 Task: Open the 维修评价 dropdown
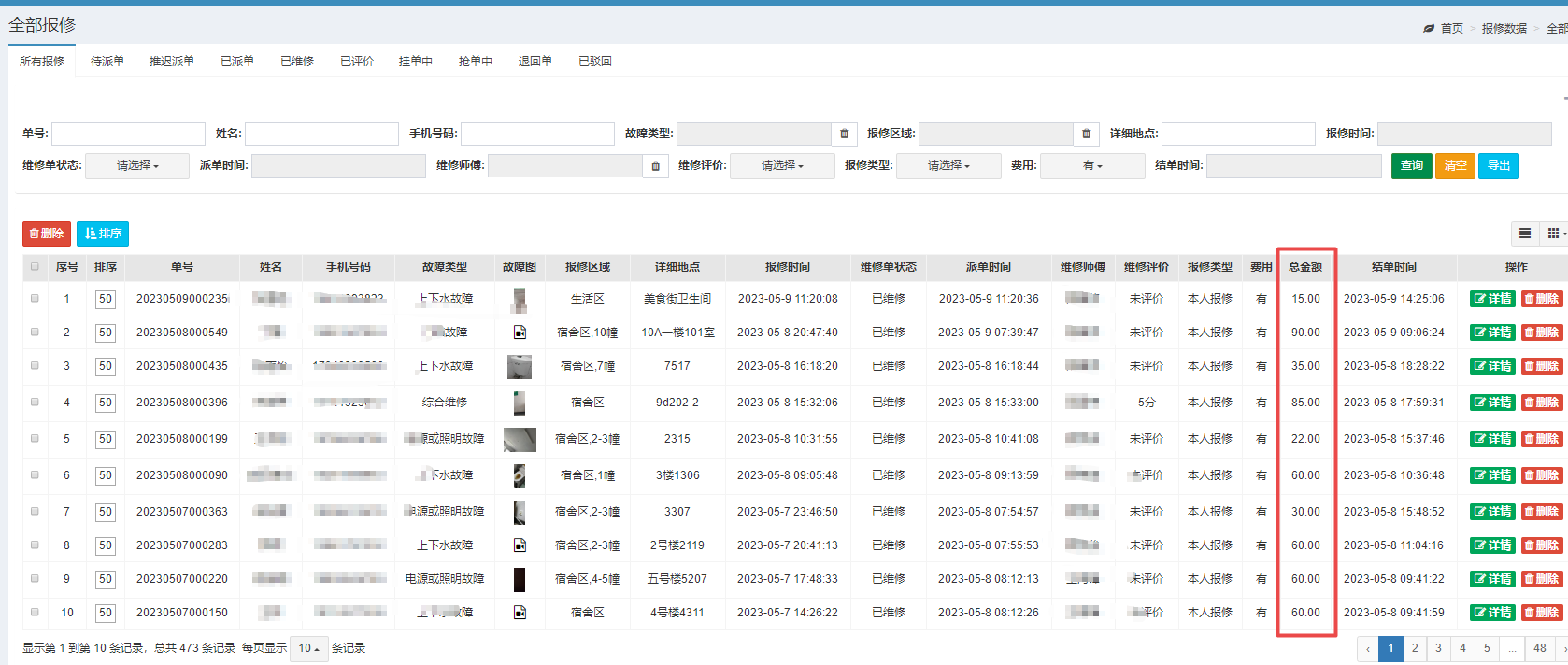click(x=782, y=166)
